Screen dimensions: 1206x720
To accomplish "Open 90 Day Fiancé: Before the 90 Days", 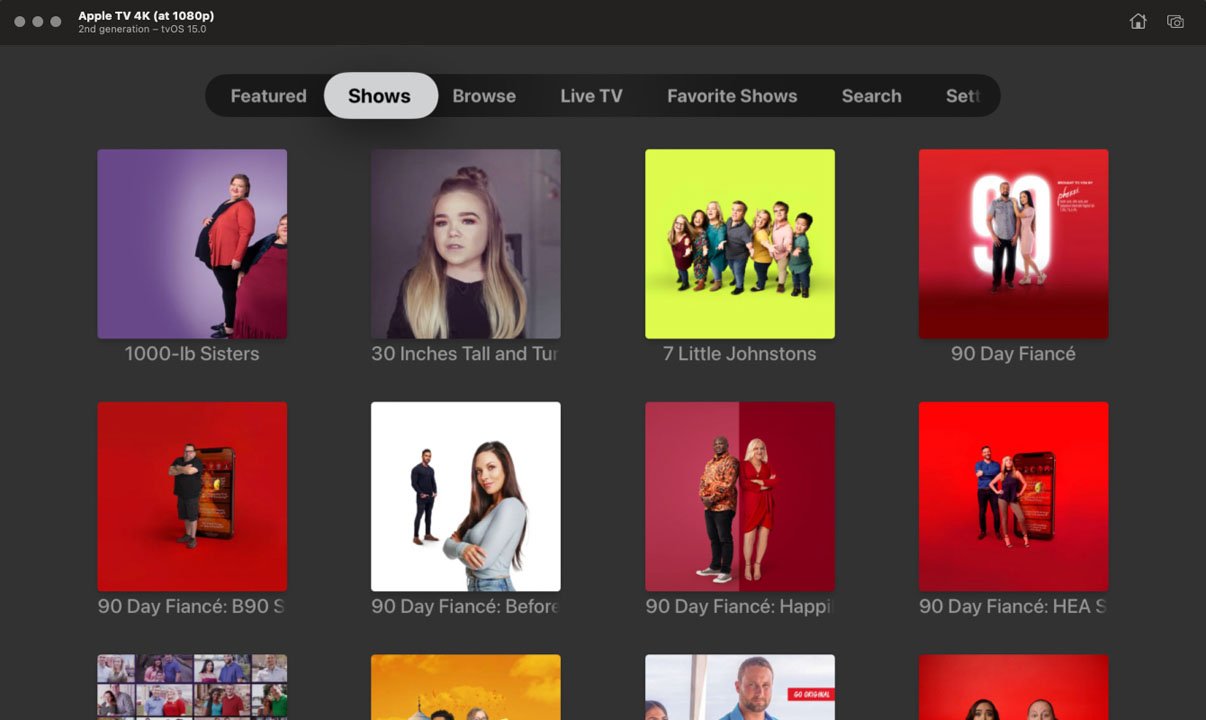I will pyautogui.click(x=466, y=496).
